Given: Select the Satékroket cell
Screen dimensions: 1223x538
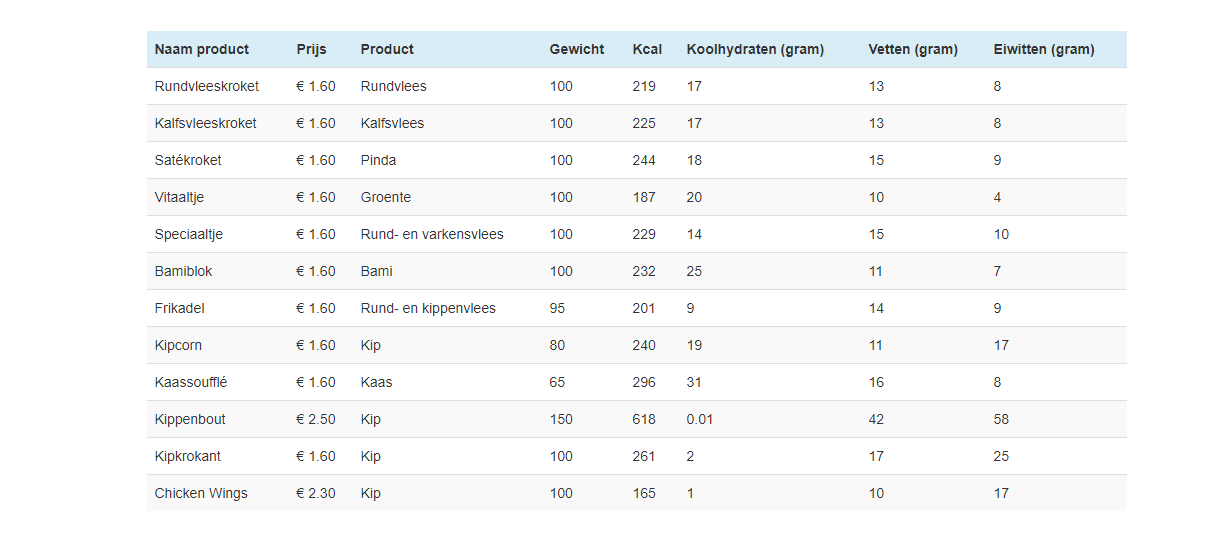Looking at the screenshot, I should click(188, 160).
